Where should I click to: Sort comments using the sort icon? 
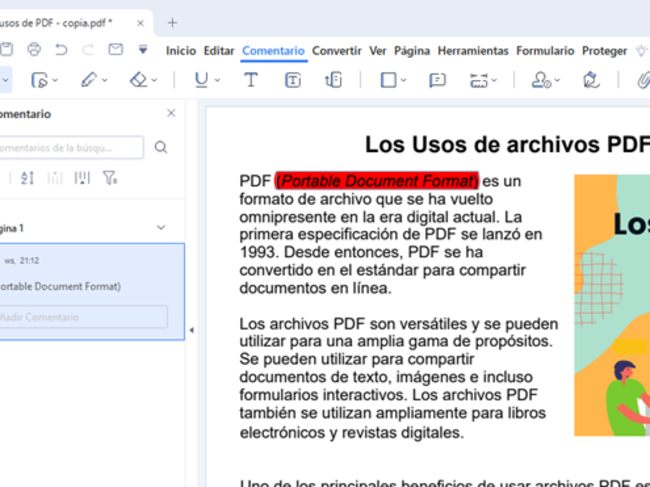pos(27,178)
